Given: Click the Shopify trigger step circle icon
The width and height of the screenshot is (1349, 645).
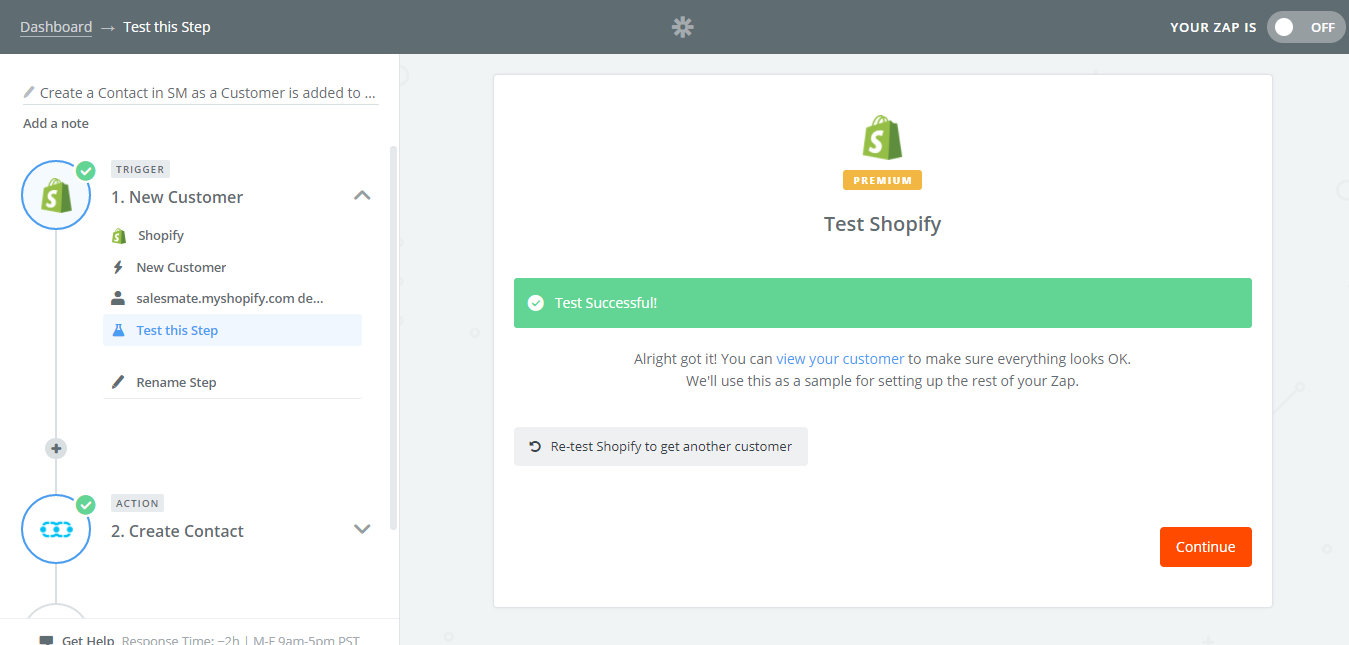Looking at the screenshot, I should [x=56, y=195].
